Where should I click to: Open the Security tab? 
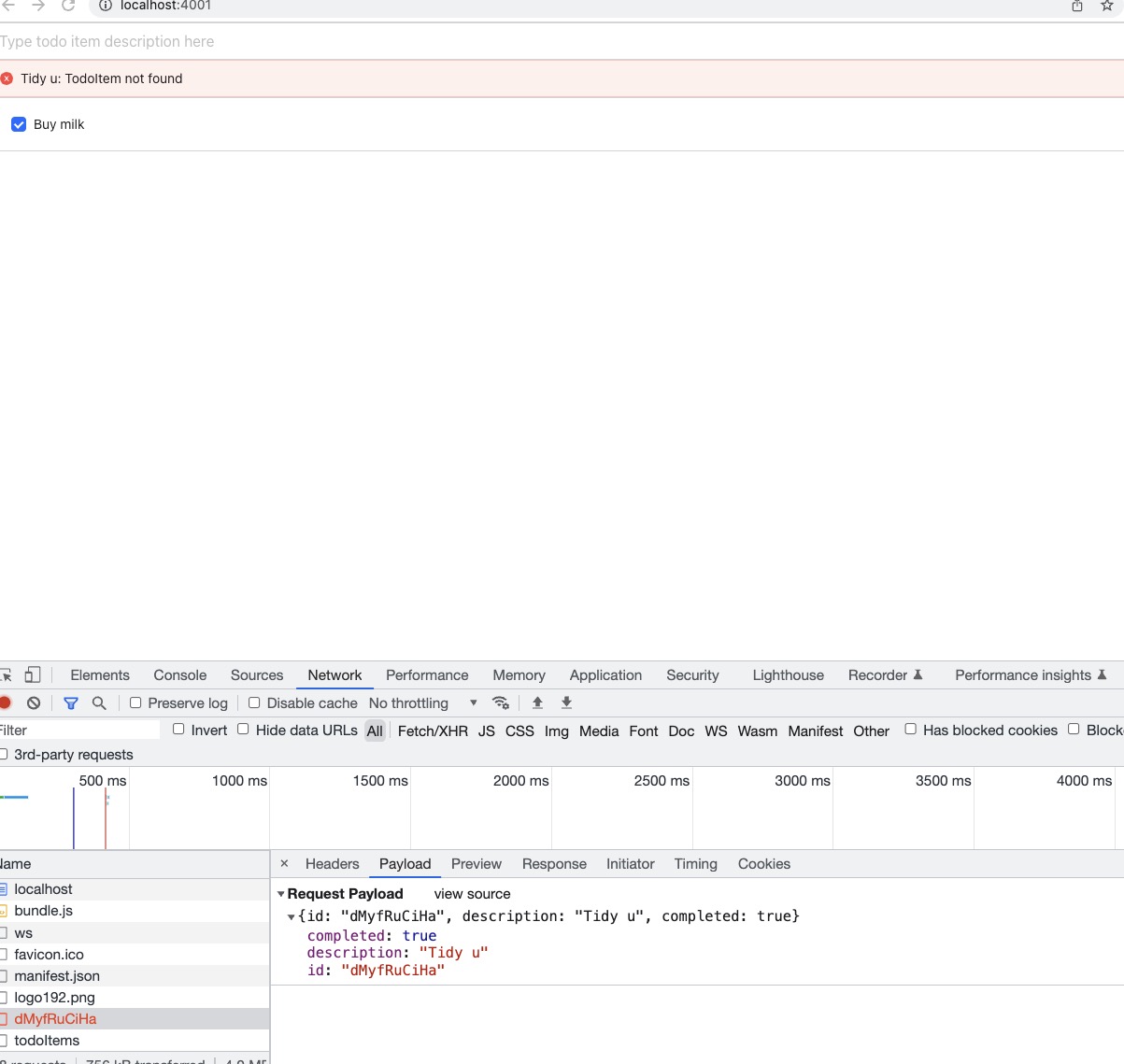(692, 674)
